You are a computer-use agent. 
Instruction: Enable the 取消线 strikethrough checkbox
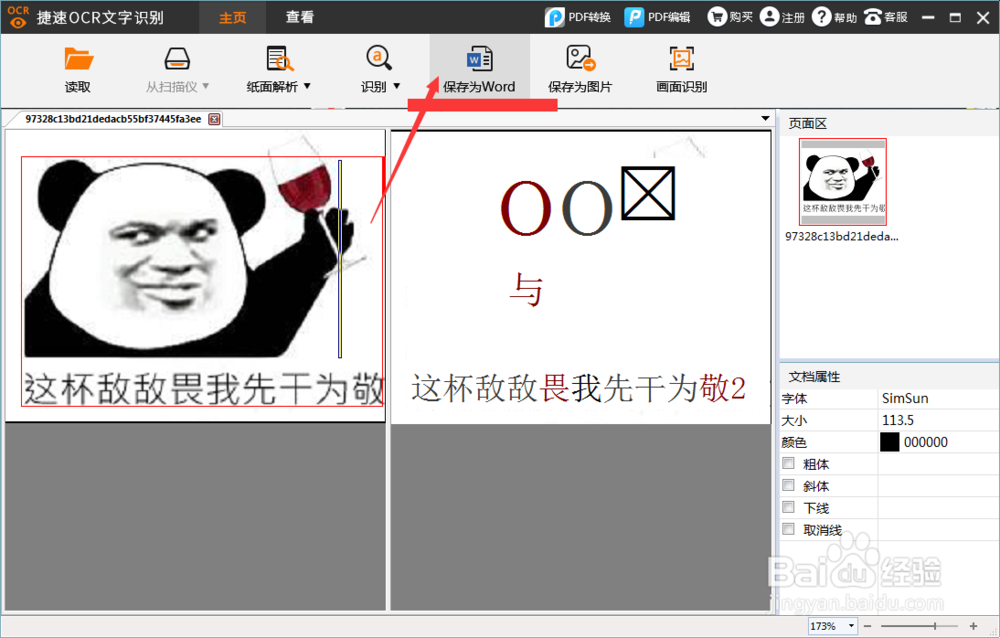(788, 529)
